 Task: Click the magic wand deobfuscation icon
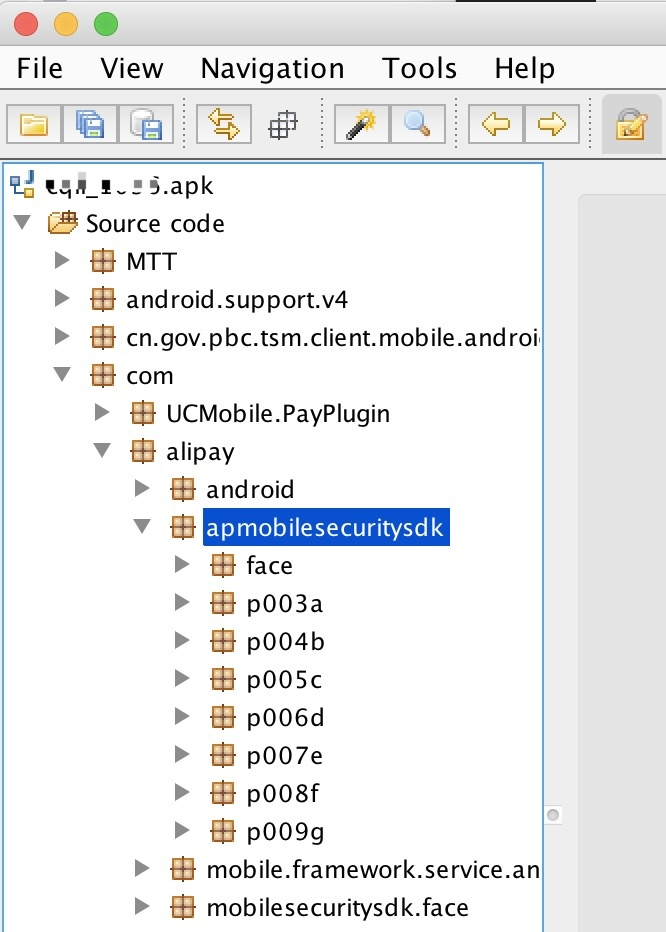(x=362, y=124)
